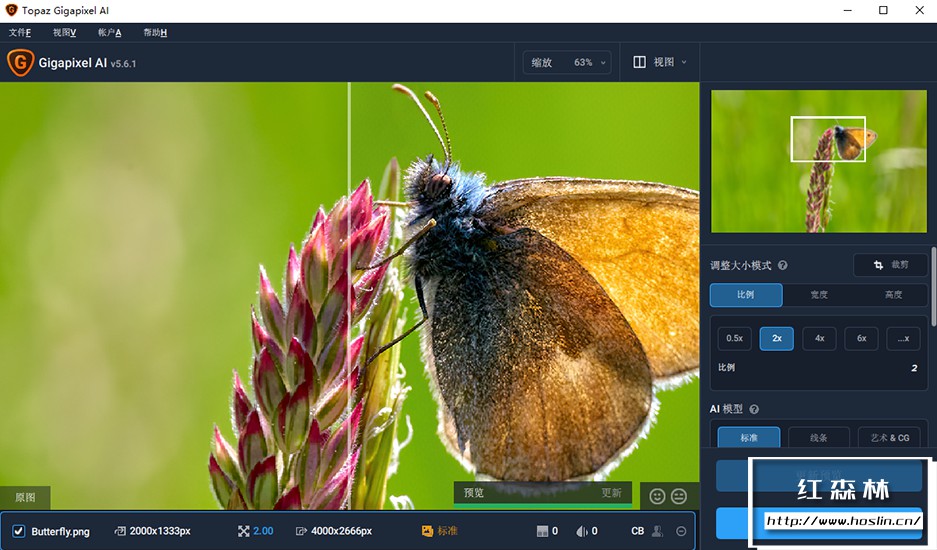Click the CB label in file row
This screenshot has width=937, height=550.
click(x=638, y=531)
